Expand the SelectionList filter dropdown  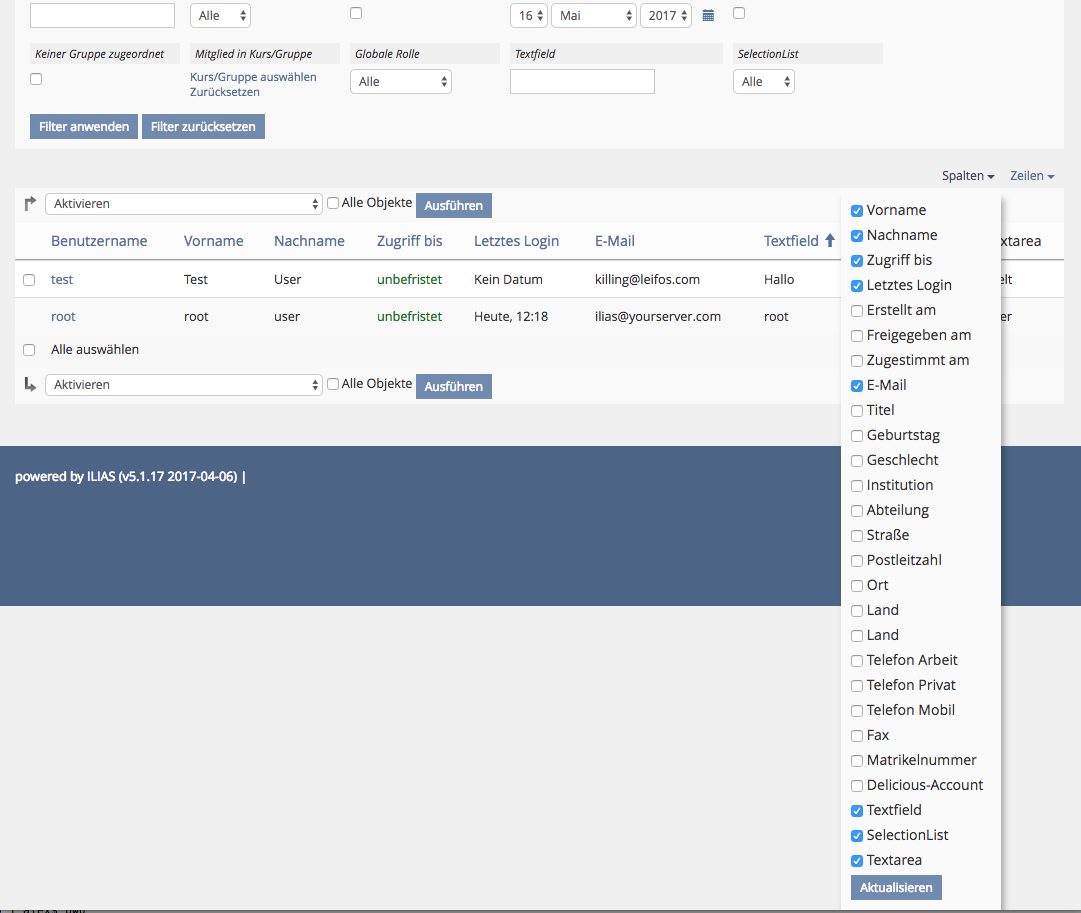pyautogui.click(x=763, y=82)
